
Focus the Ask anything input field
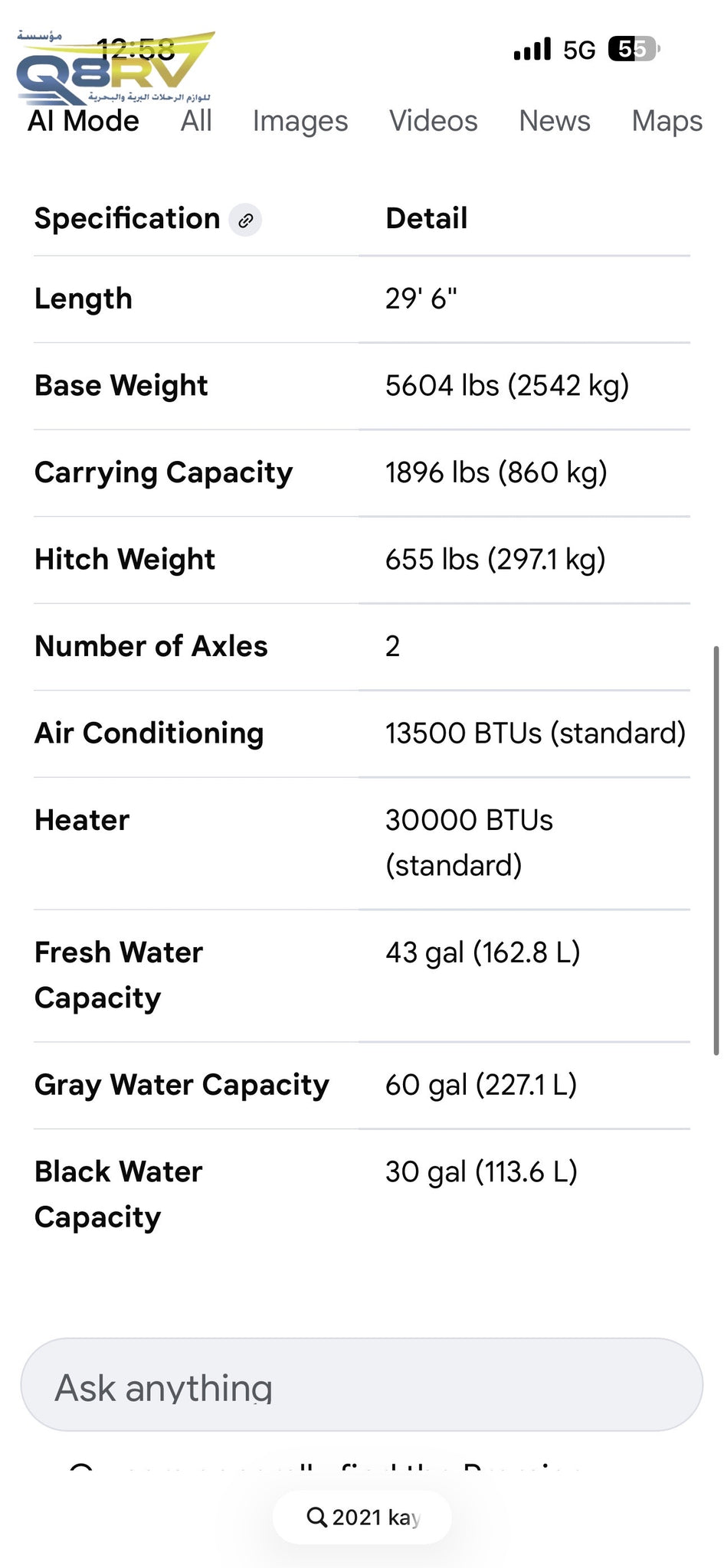pos(362,1386)
